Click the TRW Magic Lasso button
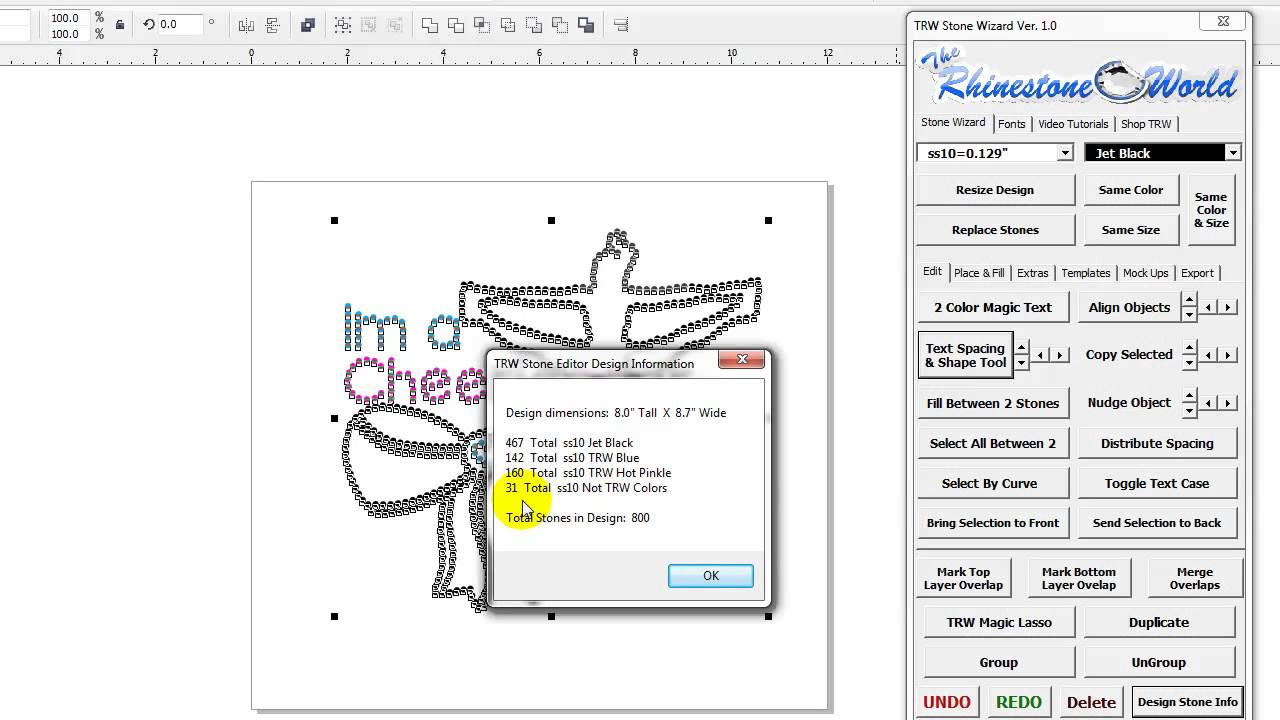The image size is (1280, 720). (999, 622)
